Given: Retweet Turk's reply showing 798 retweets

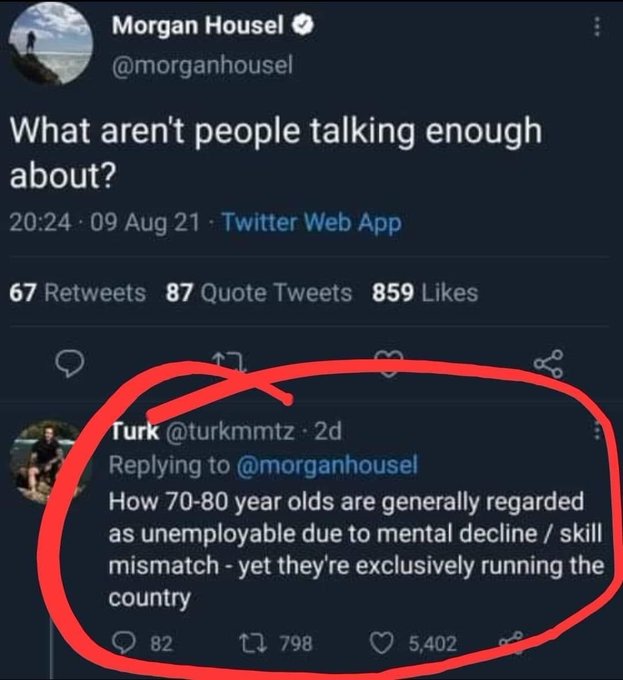Looking at the screenshot, I should pyautogui.click(x=255, y=643).
